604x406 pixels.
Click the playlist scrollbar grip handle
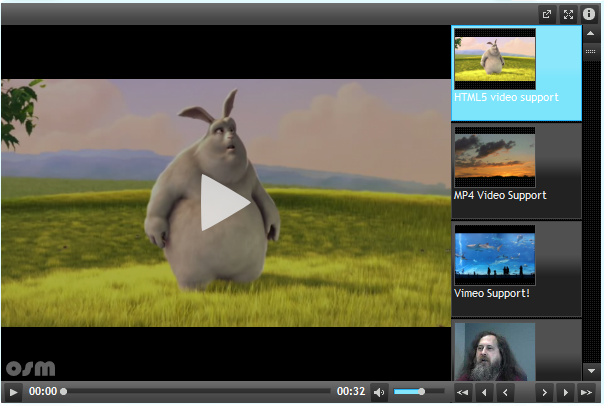(x=591, y=52)
